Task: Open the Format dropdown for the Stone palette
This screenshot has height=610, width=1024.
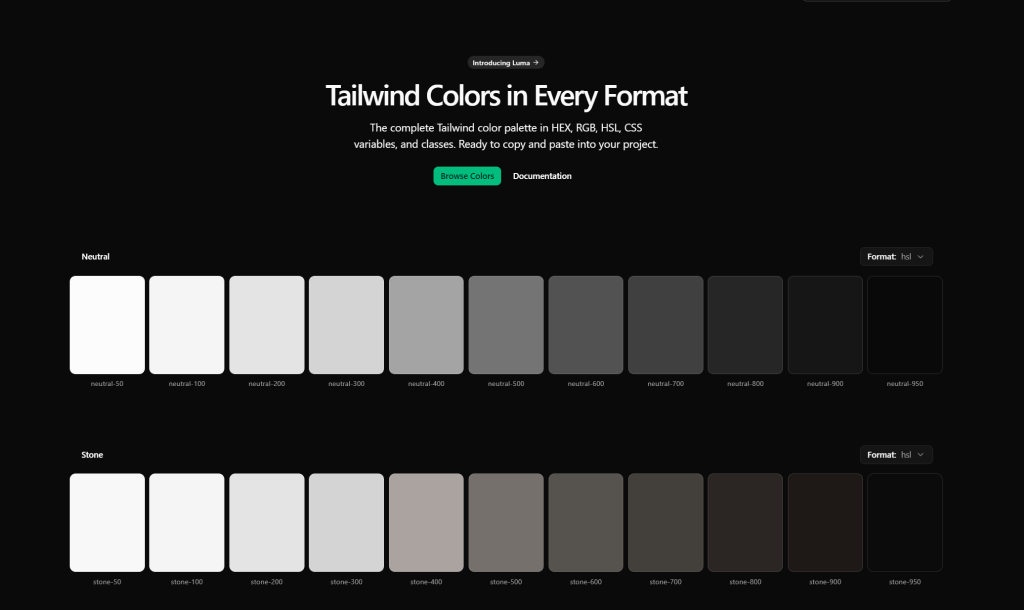Action: (x=896, y=454)
